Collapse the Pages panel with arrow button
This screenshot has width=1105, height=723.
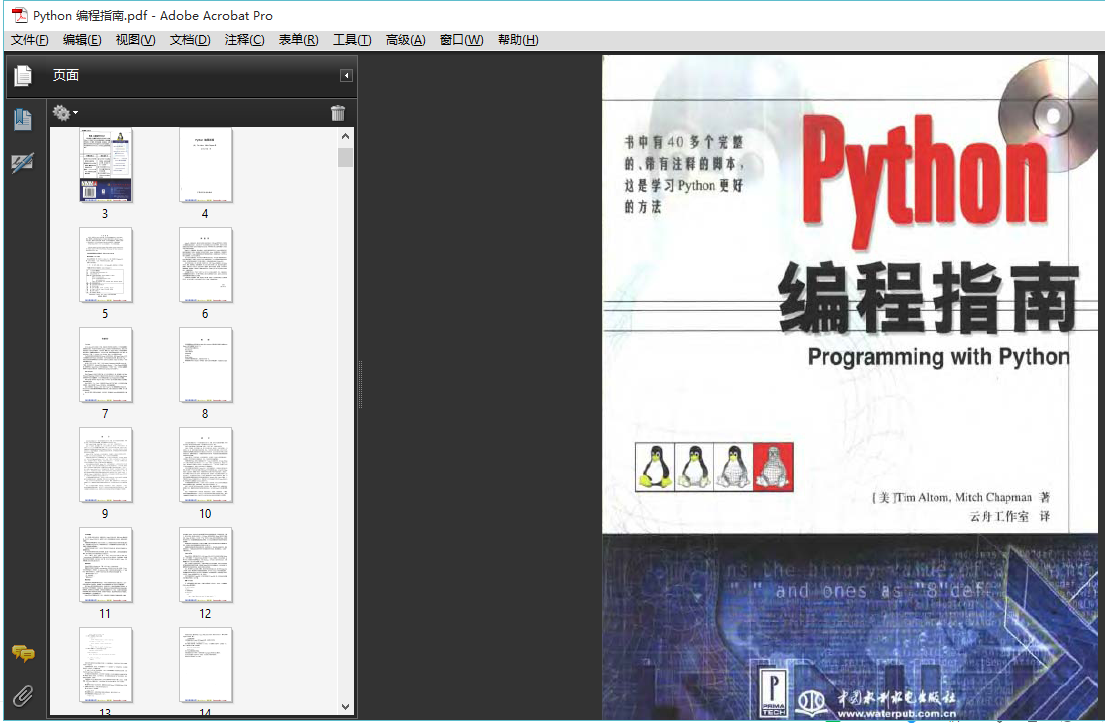point(346,75)
